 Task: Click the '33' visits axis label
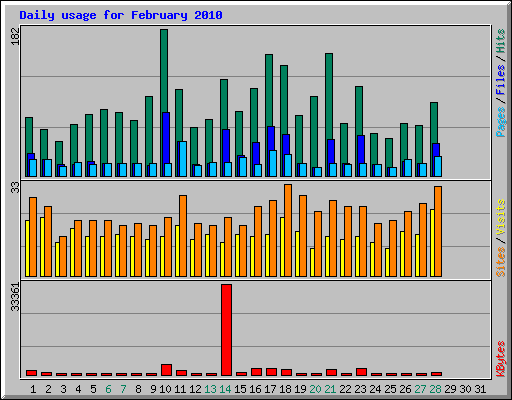(15, 188)
